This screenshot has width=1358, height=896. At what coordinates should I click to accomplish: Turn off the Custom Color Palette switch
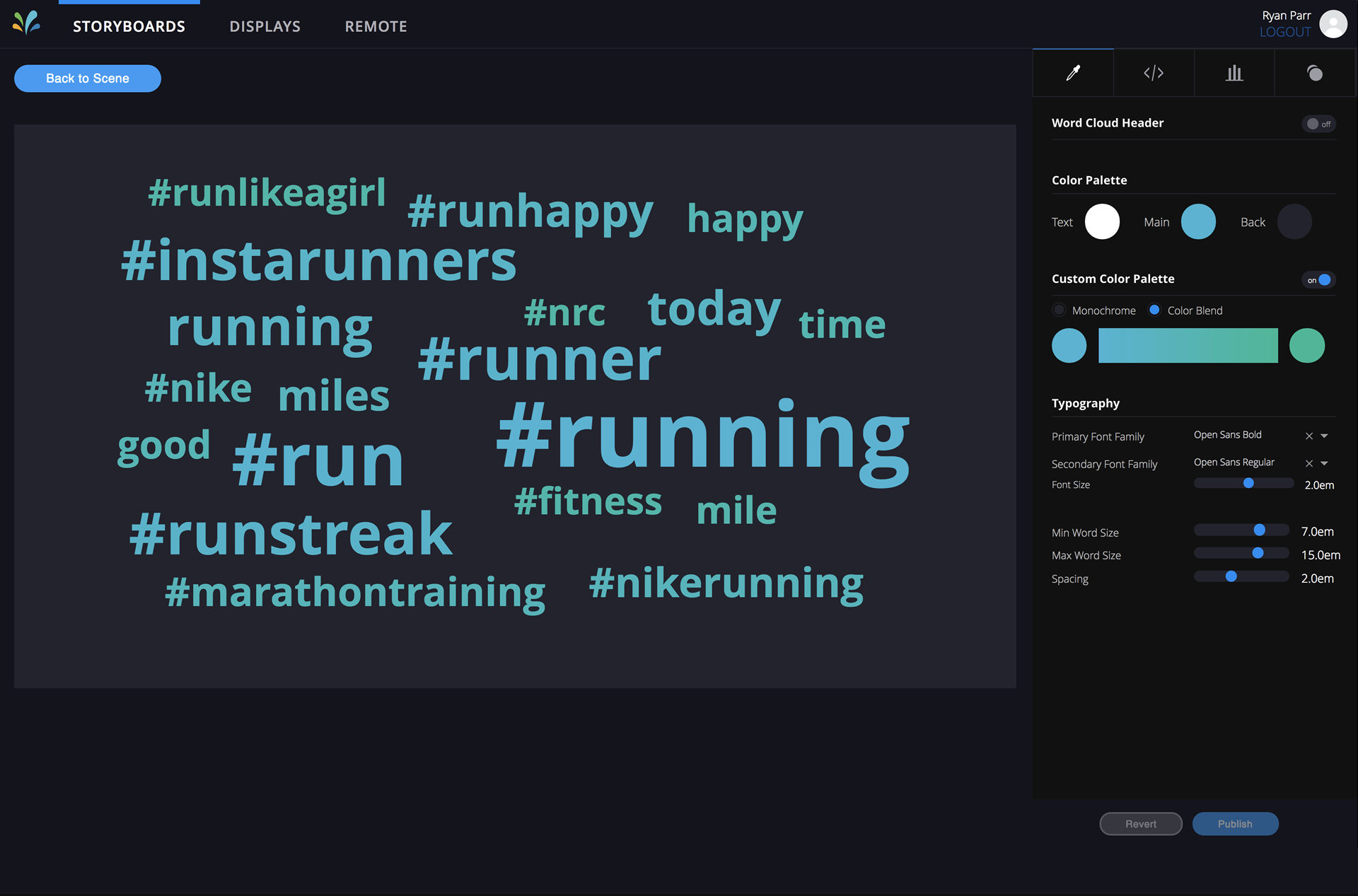(1318, 280)
